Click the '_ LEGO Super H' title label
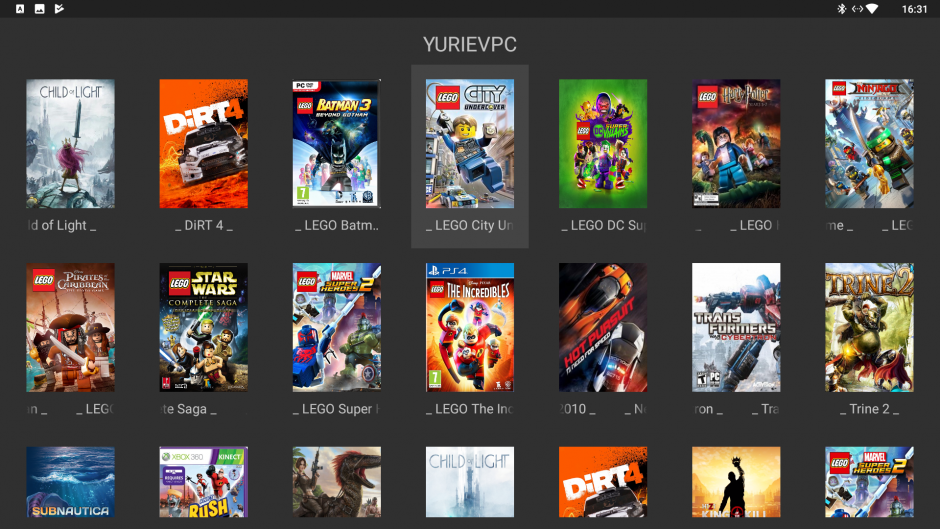 336,409
